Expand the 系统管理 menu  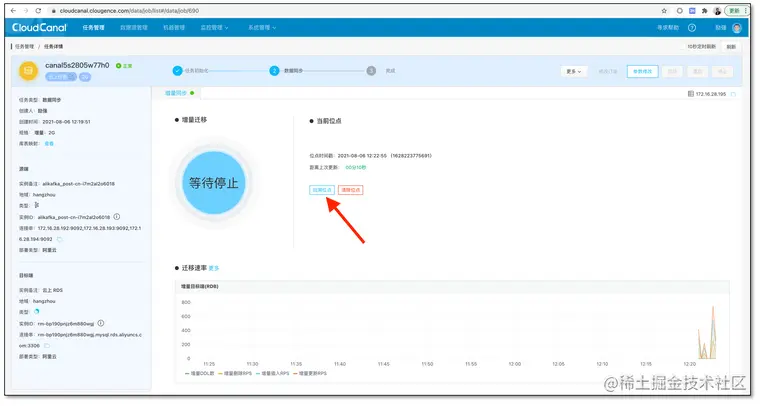[262, 28]
